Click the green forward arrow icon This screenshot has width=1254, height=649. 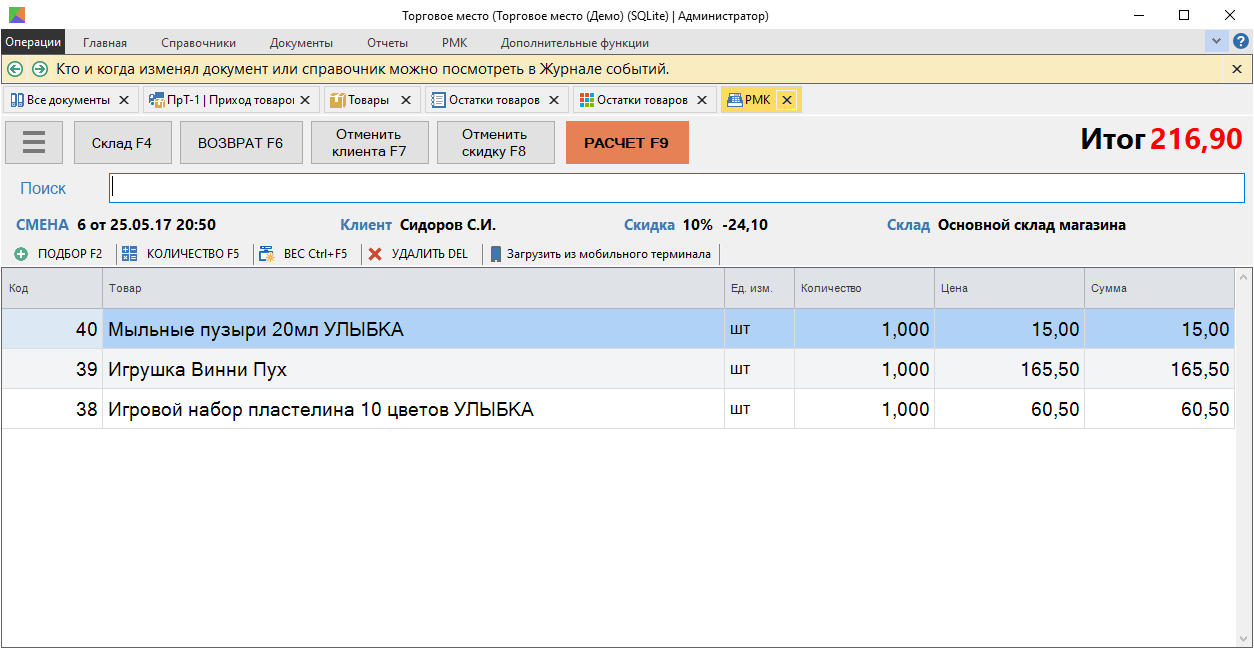click(40, 69)
